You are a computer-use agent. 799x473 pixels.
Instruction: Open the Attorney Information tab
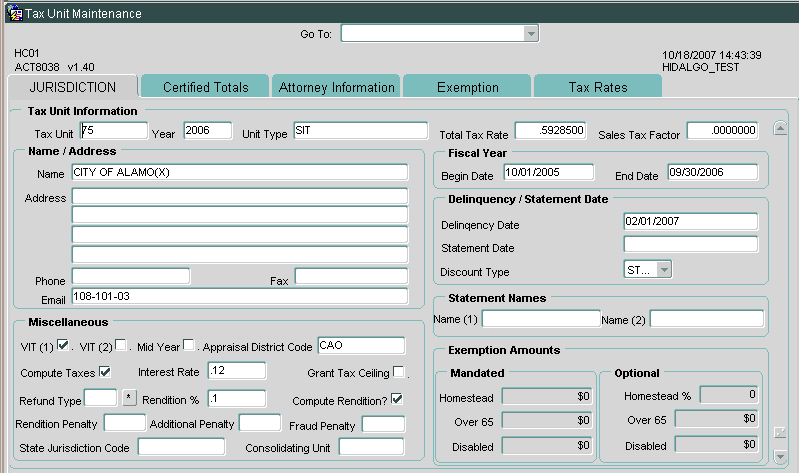click(336, 87)
